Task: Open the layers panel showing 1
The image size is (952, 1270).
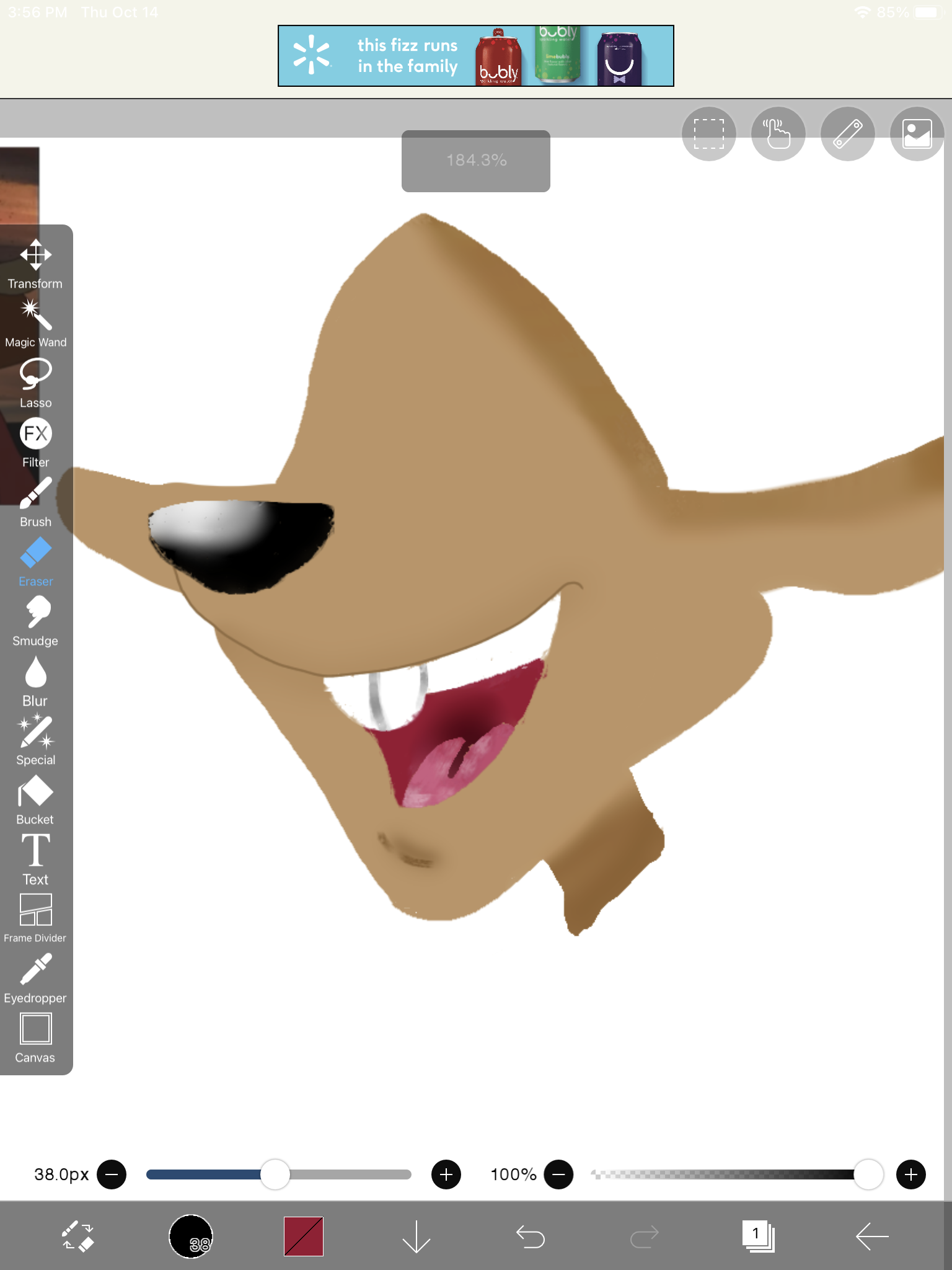Action: (x=758, y=1237)
